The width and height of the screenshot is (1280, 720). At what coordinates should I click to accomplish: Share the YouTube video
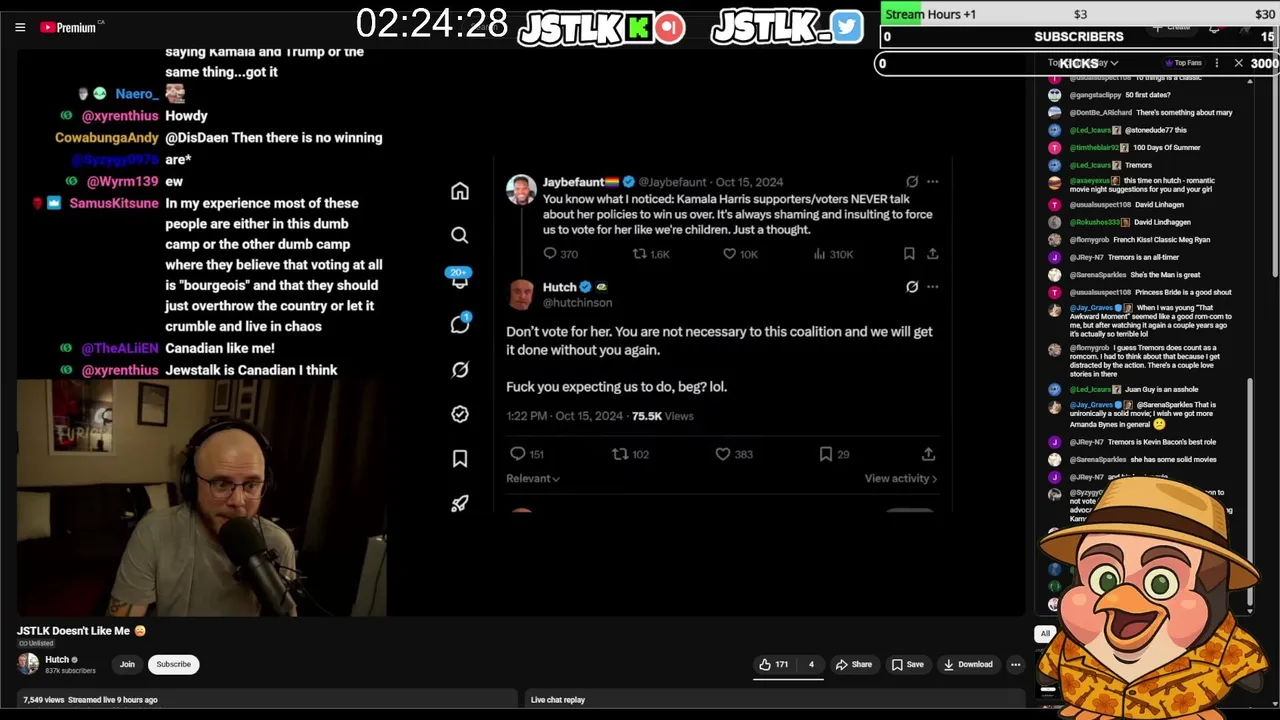click(x=854, y=664)
